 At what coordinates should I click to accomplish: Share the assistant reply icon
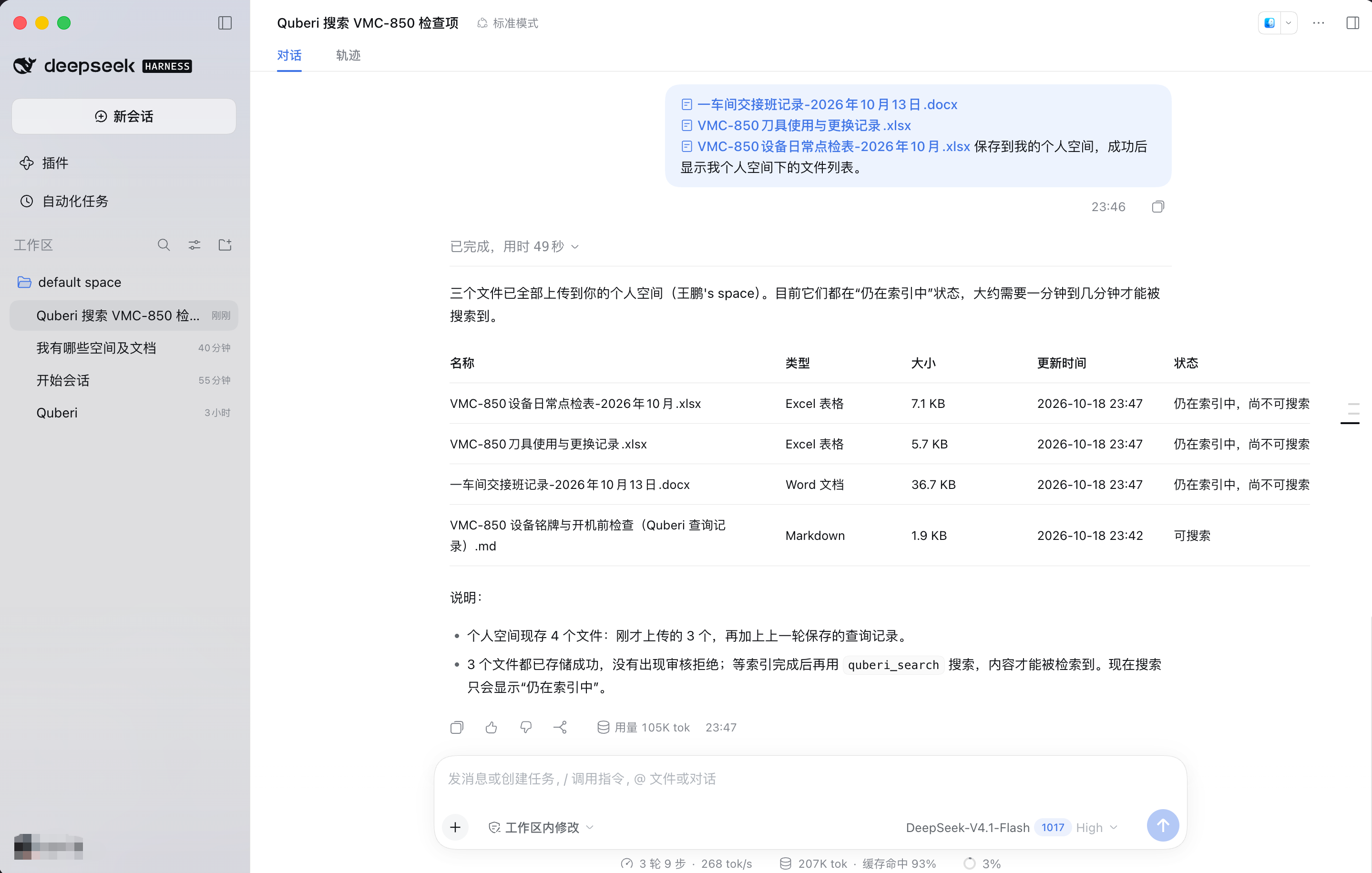tap(560, 728)
